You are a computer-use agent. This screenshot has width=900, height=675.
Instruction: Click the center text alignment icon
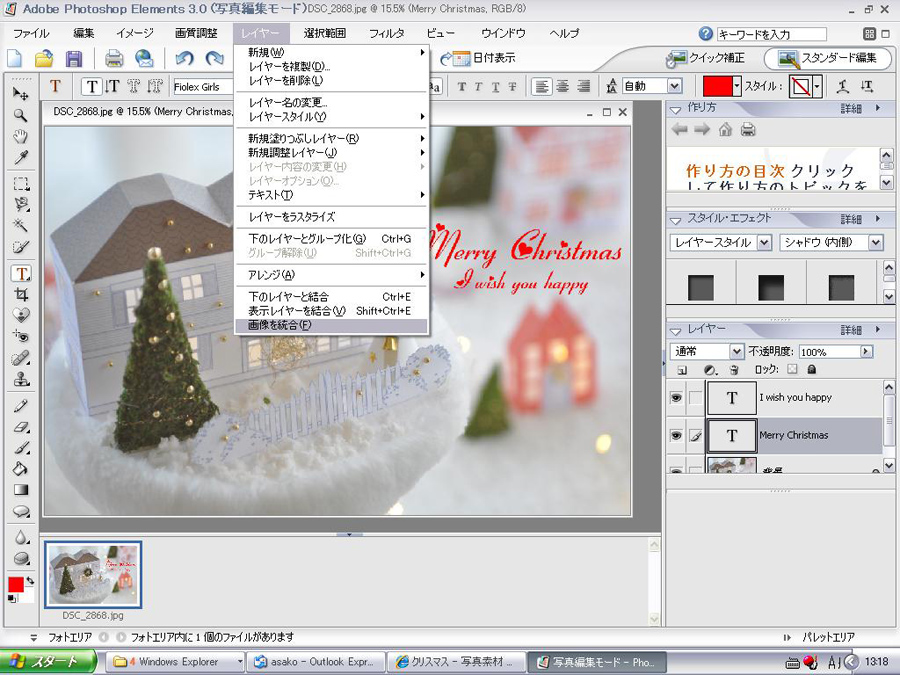tap(563, 87)
